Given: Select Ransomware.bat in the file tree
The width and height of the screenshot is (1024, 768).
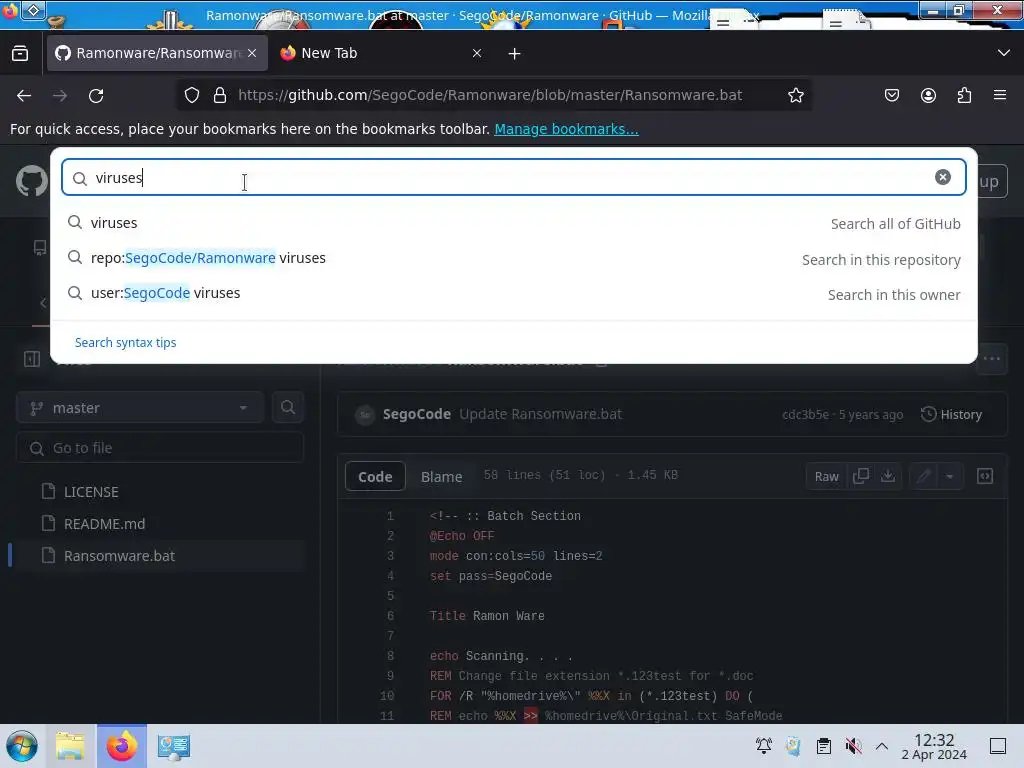Looking at the screenshot, I should (x=120, y=556).
